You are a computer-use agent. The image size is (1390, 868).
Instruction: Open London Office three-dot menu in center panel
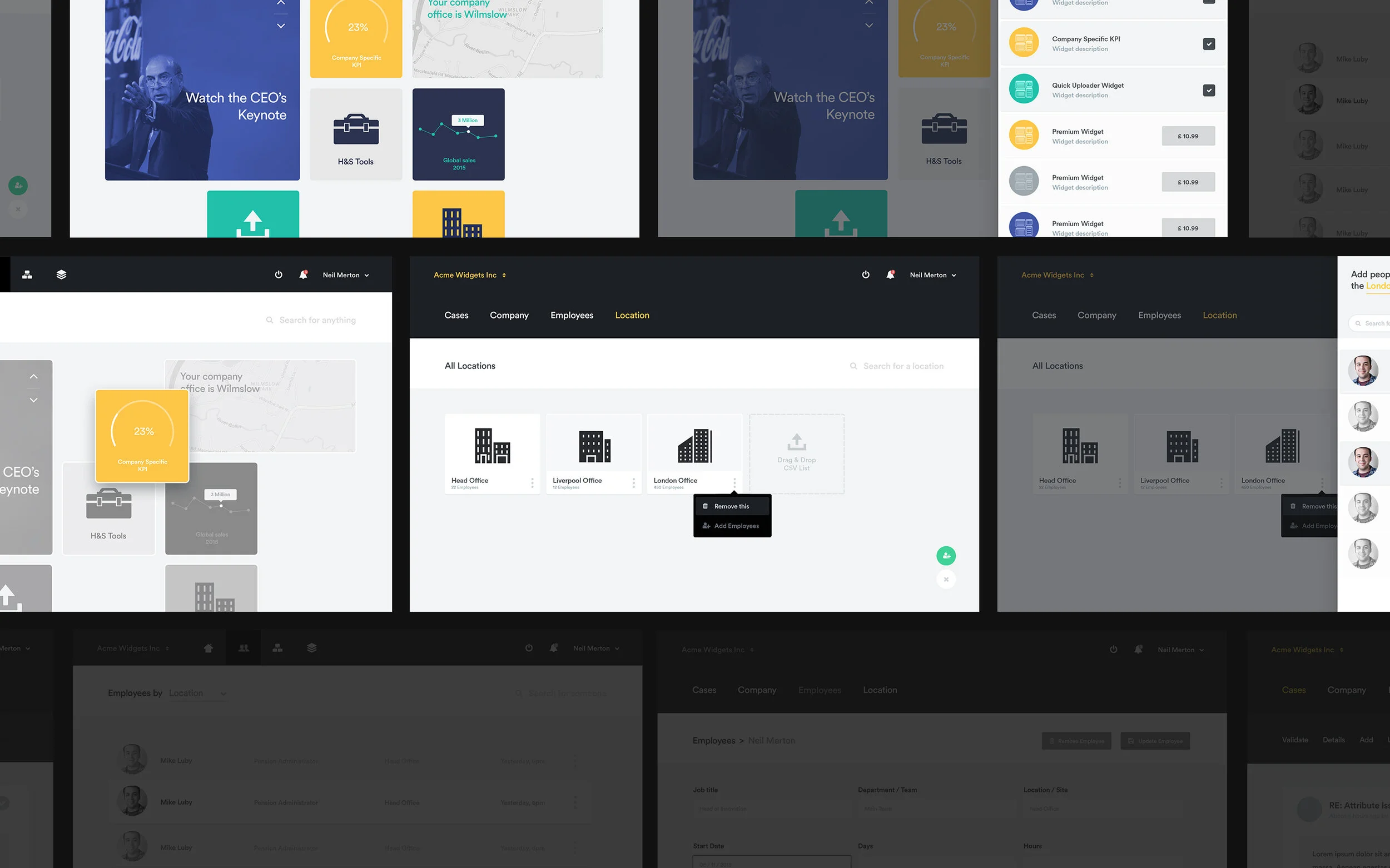tap(734, 483)
